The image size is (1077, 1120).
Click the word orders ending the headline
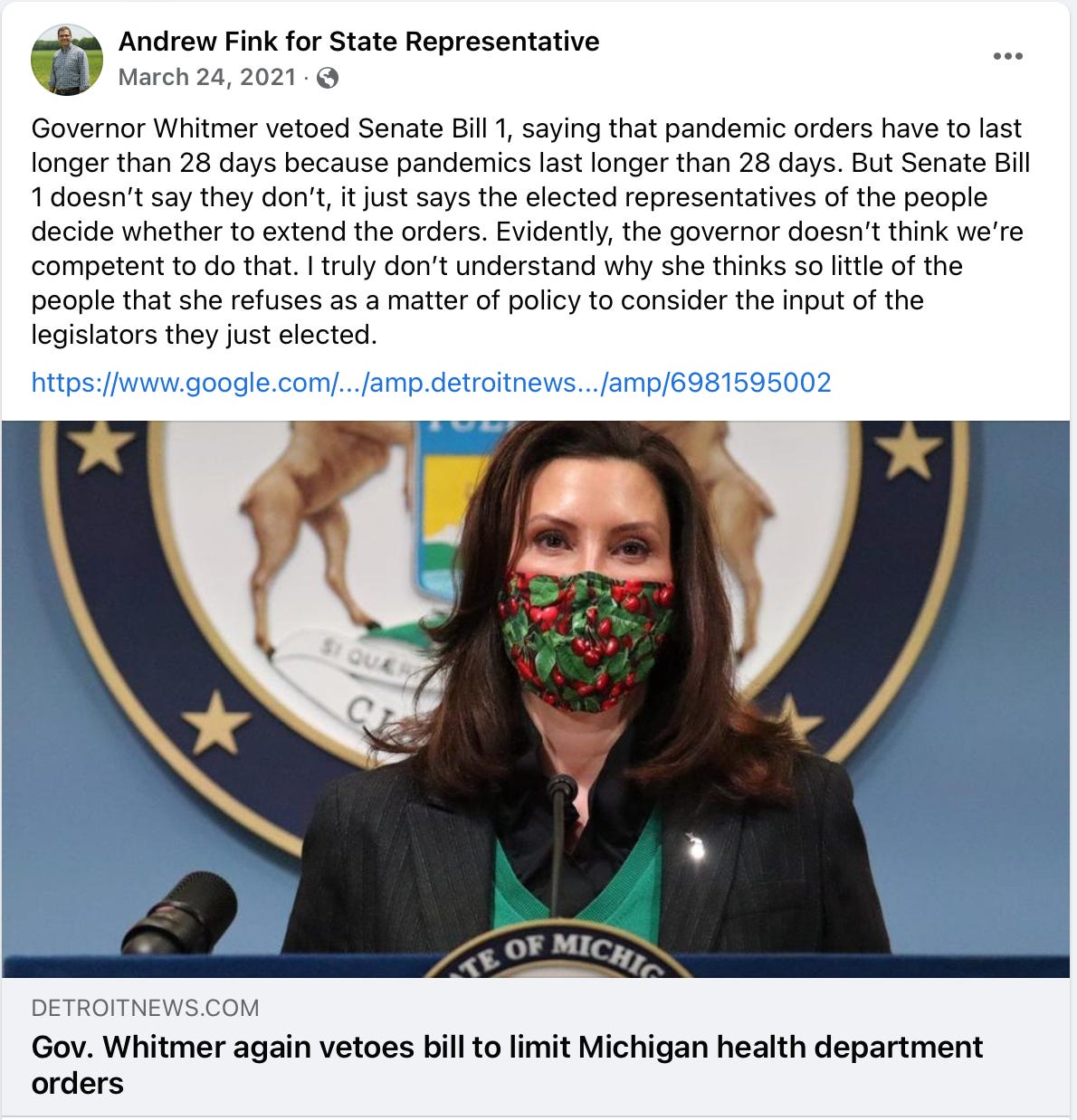(x=77, y=1083)
